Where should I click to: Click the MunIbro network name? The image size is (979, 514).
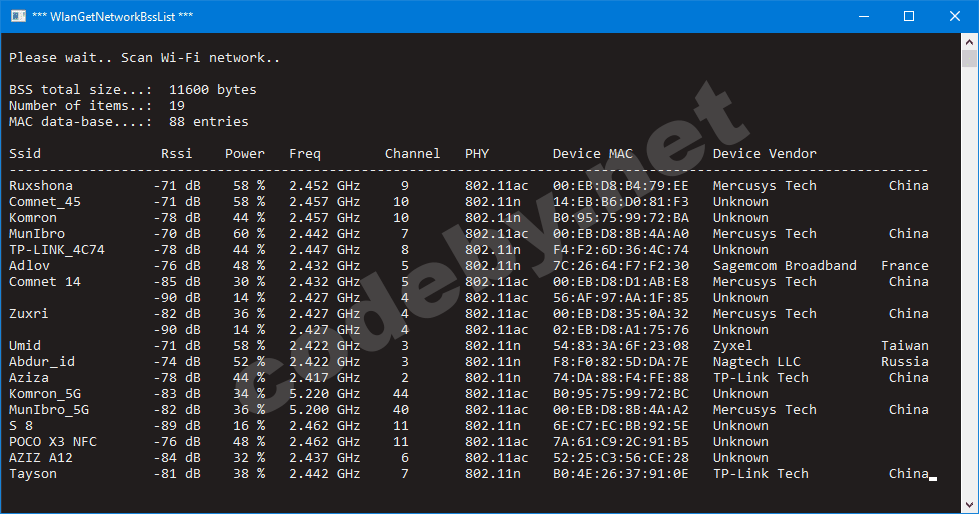click(x=37, y=234)
